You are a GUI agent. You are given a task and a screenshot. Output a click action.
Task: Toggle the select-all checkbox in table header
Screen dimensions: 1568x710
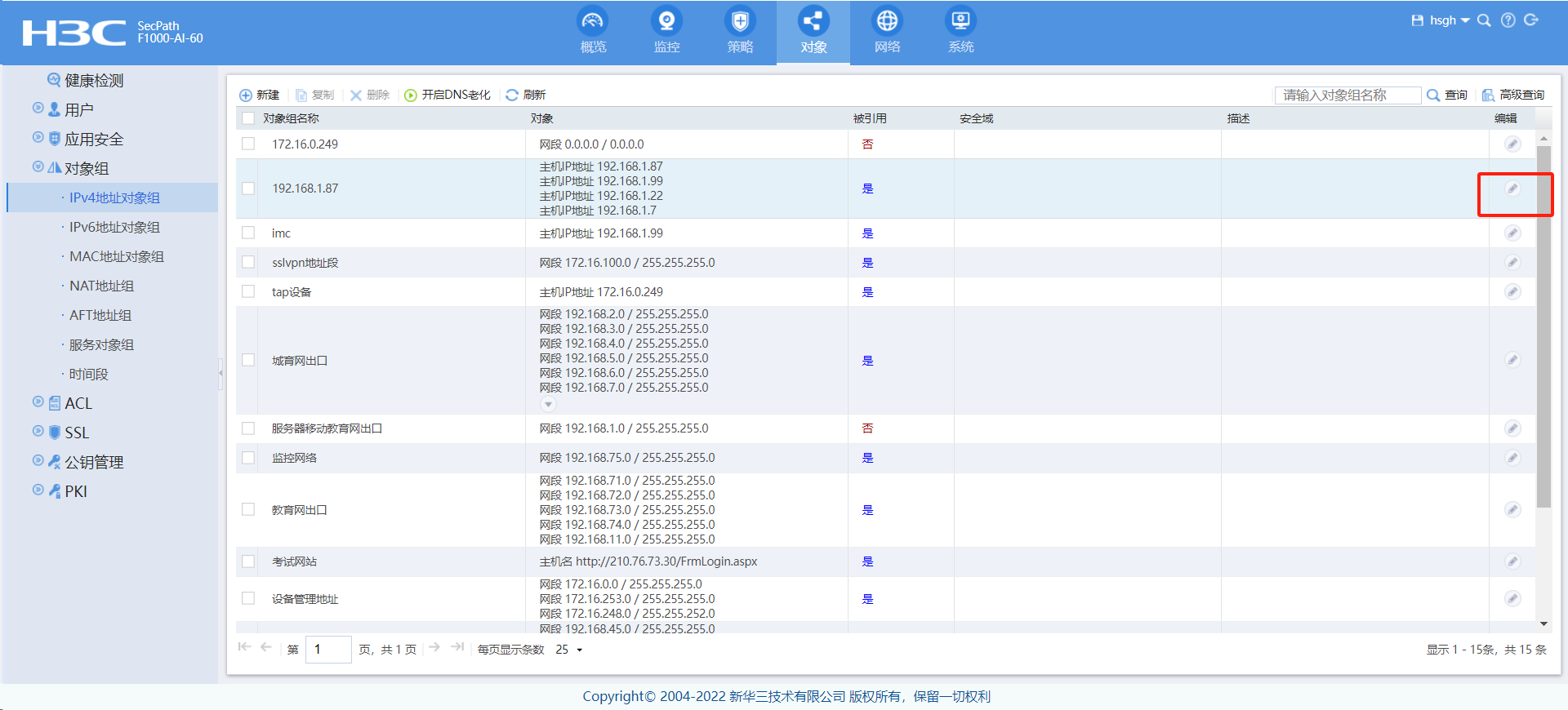click(248, 119)
